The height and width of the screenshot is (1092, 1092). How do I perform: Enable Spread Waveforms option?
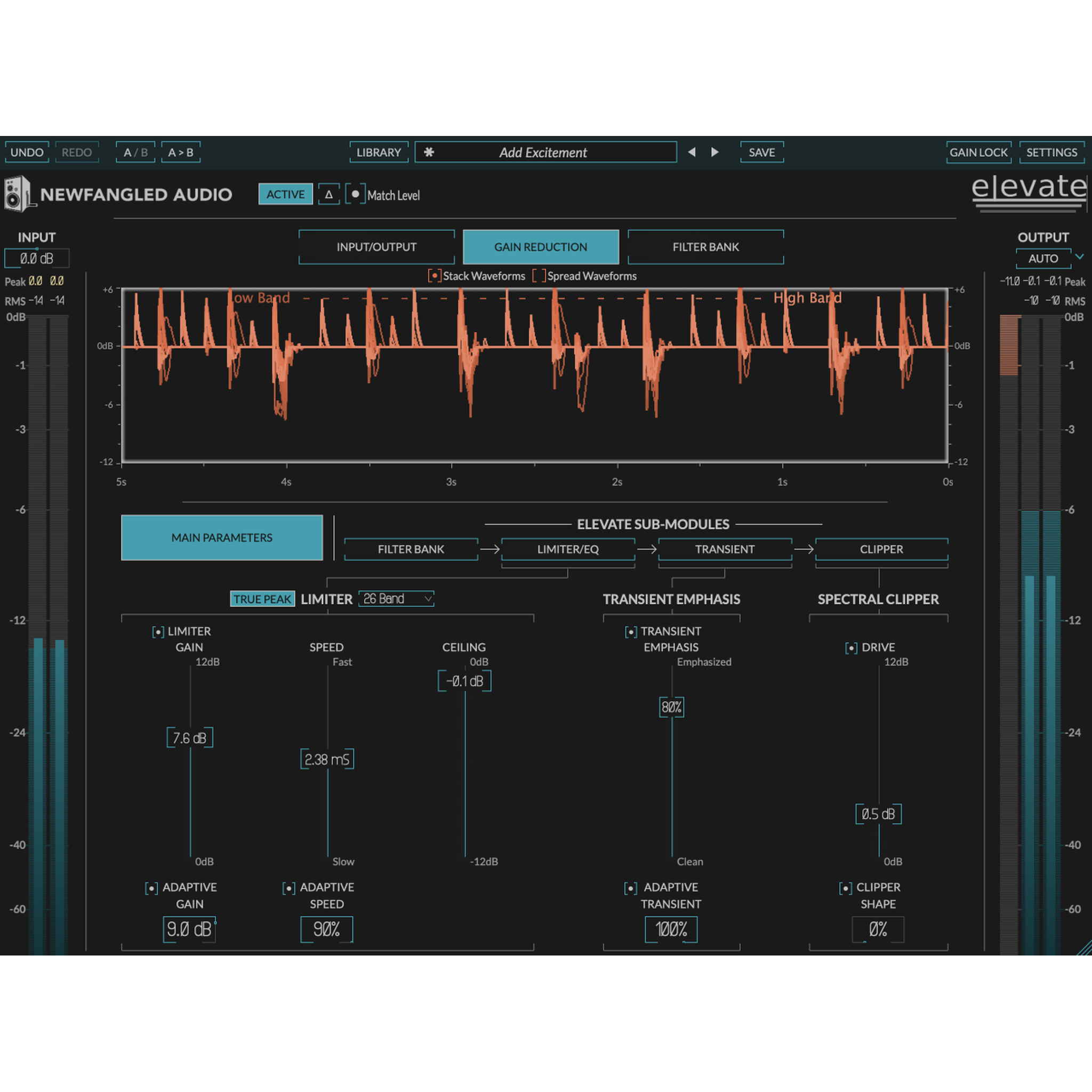coord(539,276)
